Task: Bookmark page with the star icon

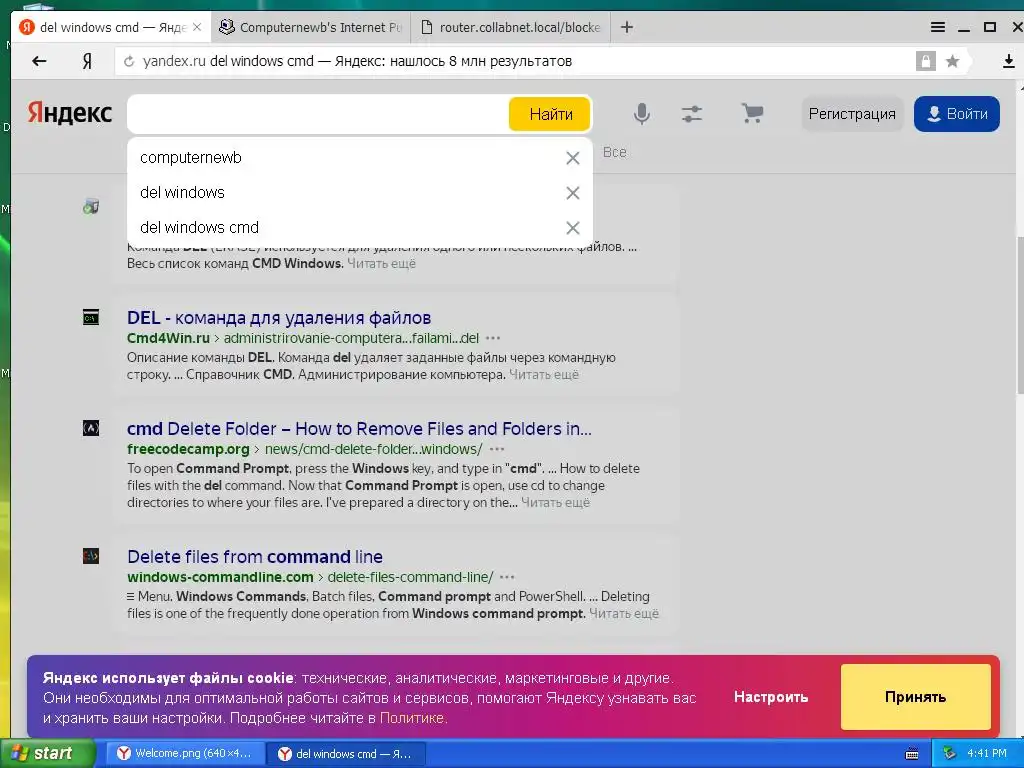Action: pos(952,61)
